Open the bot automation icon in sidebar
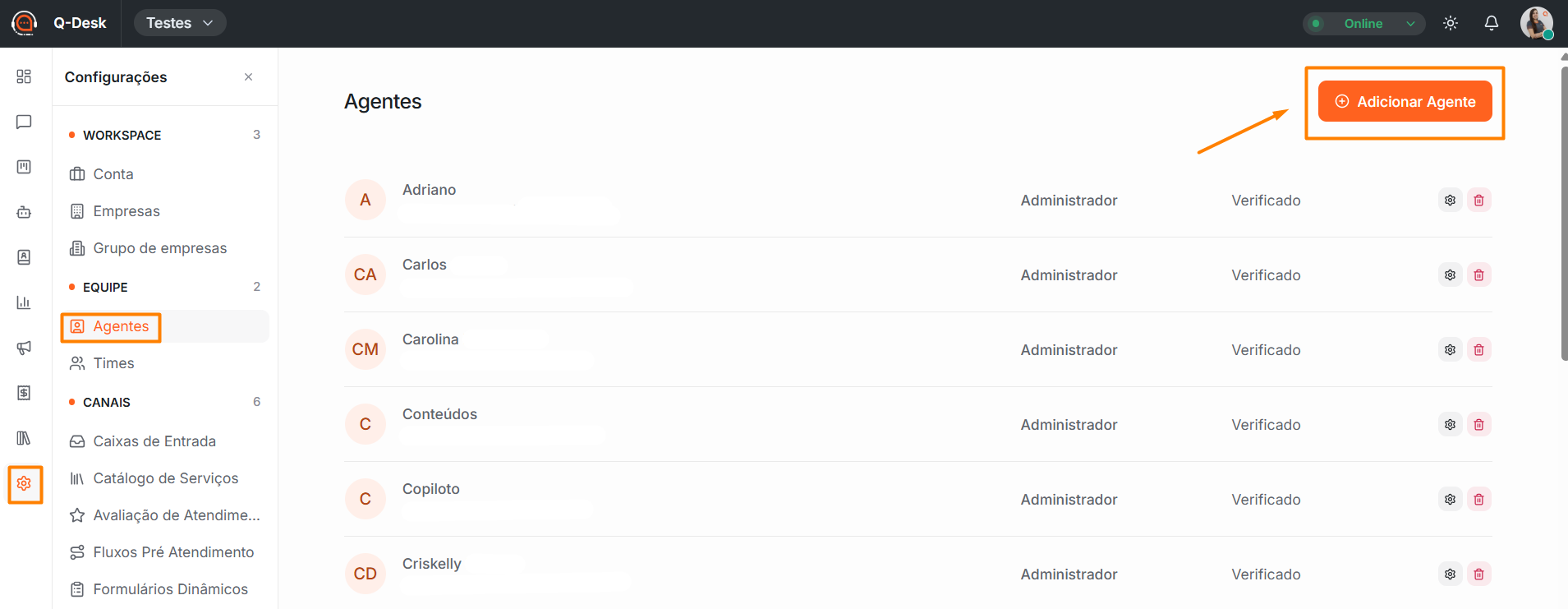 pyautogui.click(x=24, y=212)
